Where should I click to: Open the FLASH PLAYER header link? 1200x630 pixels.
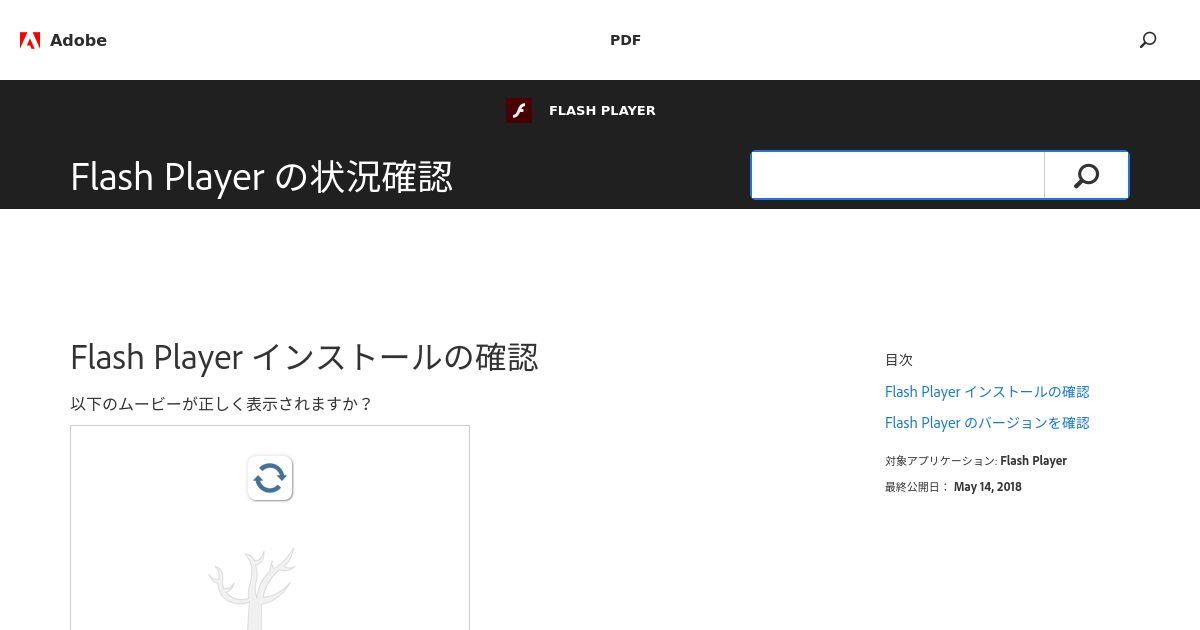click(602, 111)
